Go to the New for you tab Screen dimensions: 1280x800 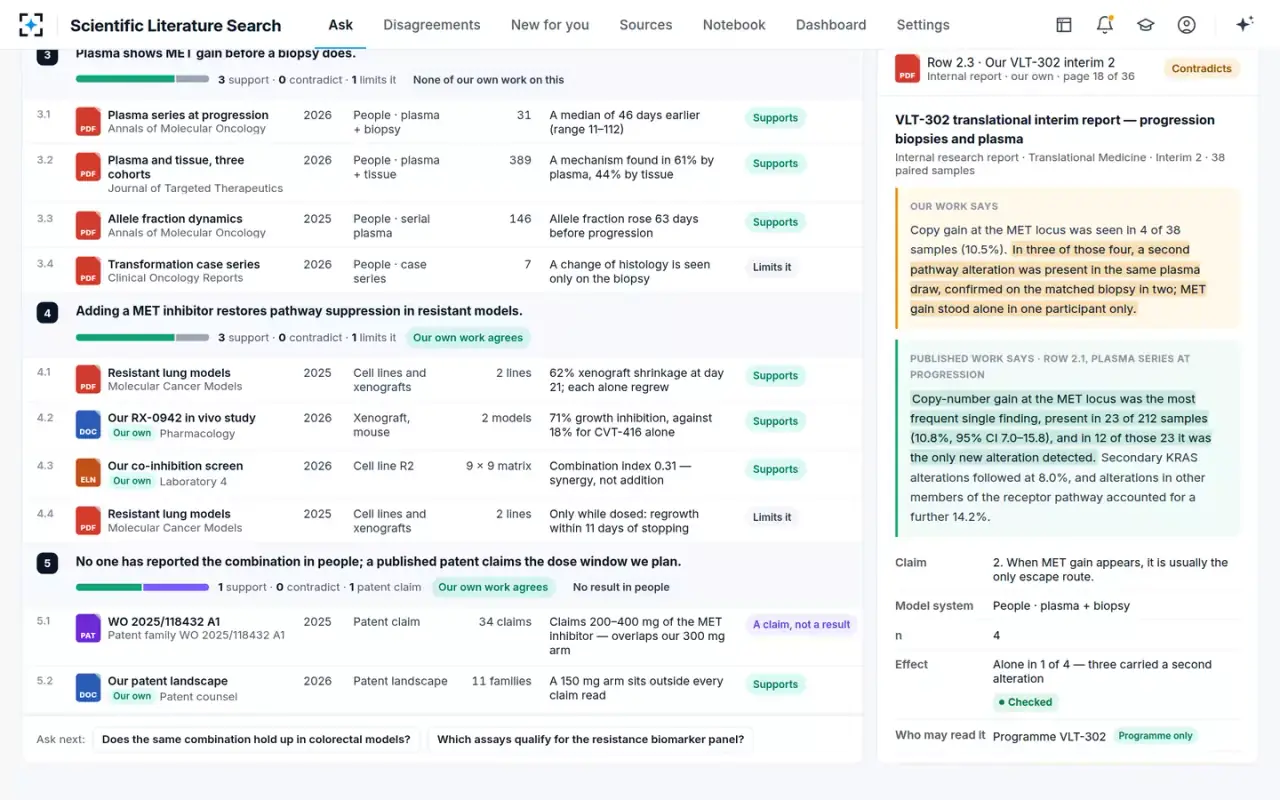550,25
